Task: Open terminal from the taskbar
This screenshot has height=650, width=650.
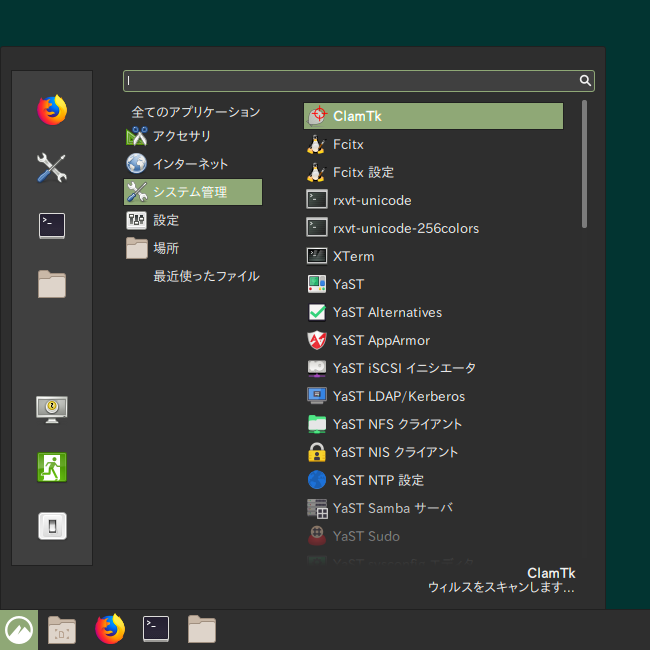Action: tap(156, 629)
